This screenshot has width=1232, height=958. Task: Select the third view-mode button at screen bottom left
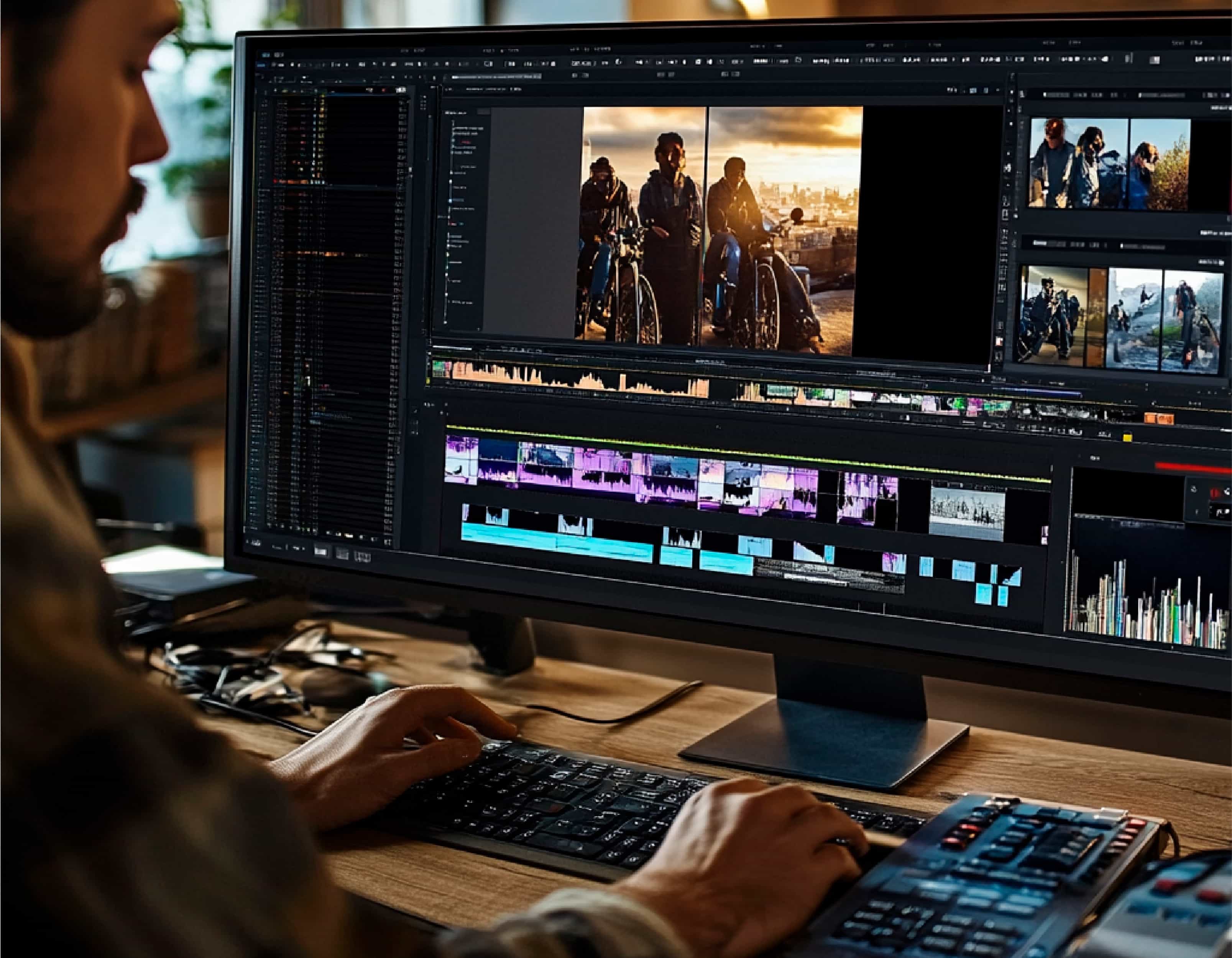pos(362,557)
